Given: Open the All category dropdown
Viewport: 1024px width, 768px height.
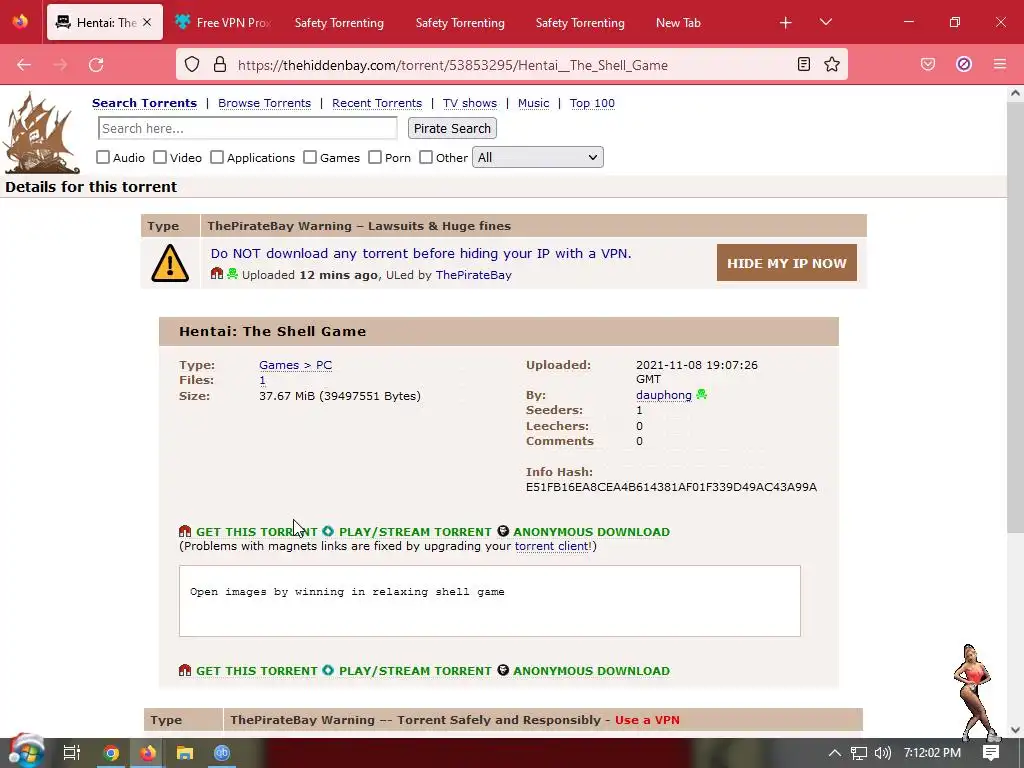Looking at the screenshot, I should (x=537, y=157).
